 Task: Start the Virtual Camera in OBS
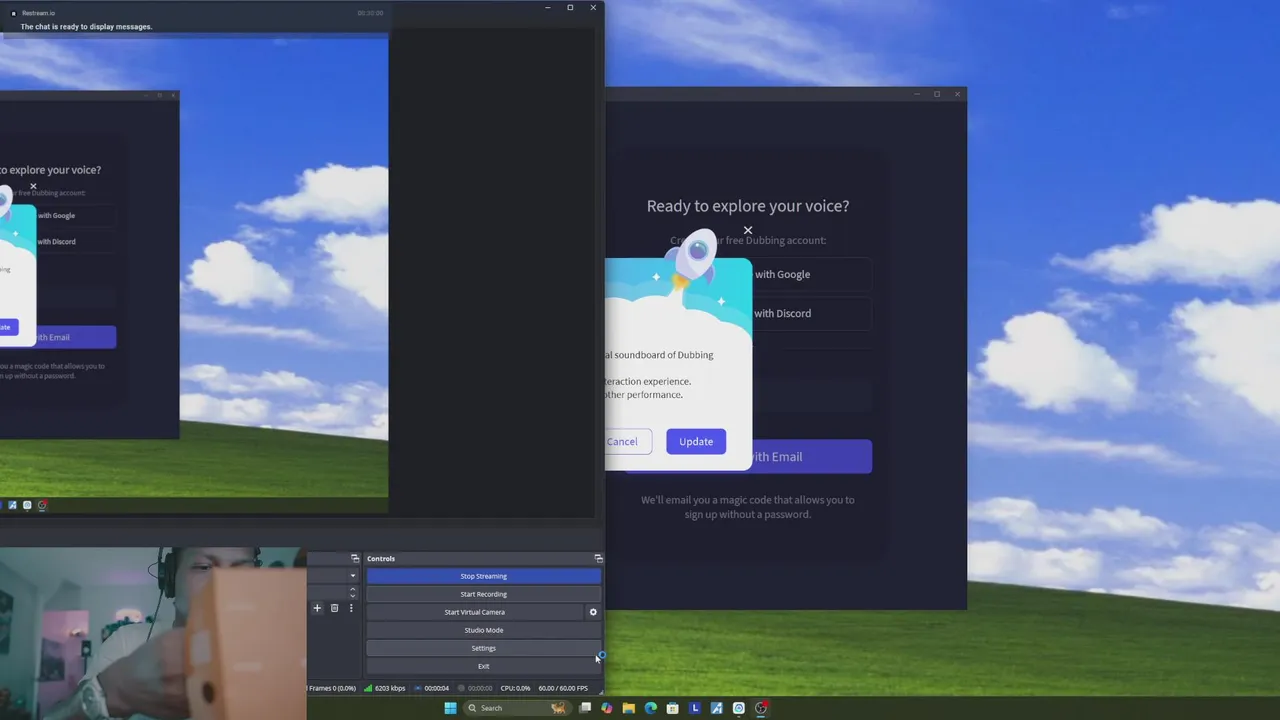475,612
